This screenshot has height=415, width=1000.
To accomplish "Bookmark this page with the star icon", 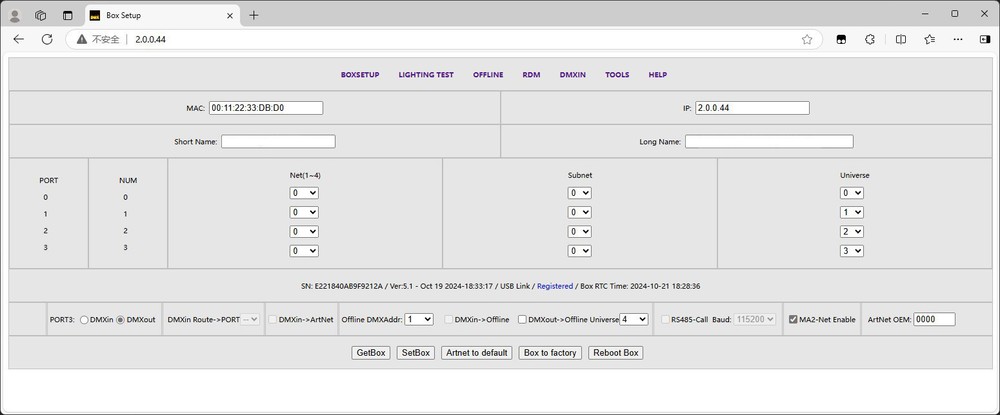I will tap(807, 39).
